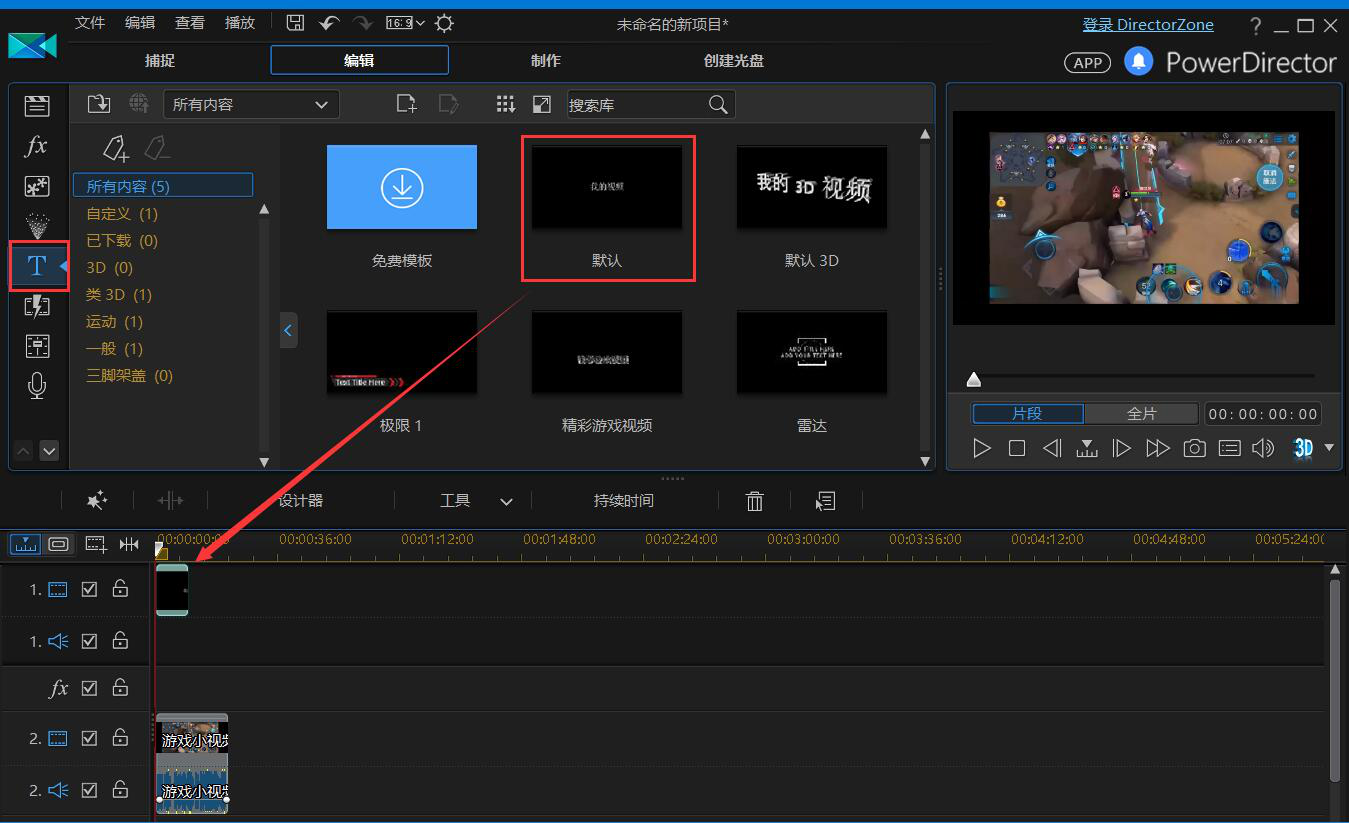1349x823 pixels.
Task: Toggle checkbox for video track 1
Action: (89, 590)
